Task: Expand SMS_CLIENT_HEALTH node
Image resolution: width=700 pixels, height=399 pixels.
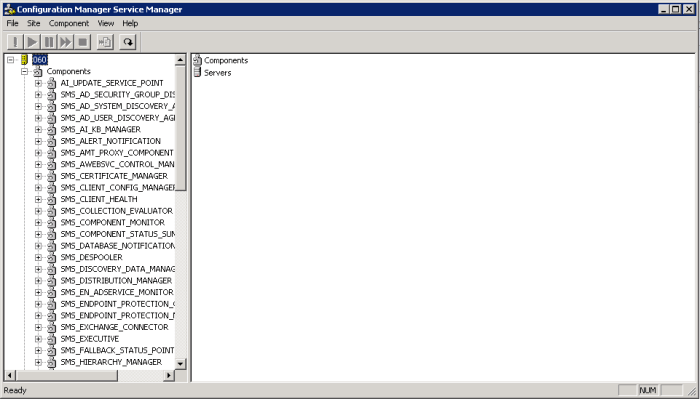Action: click(38, 199)
